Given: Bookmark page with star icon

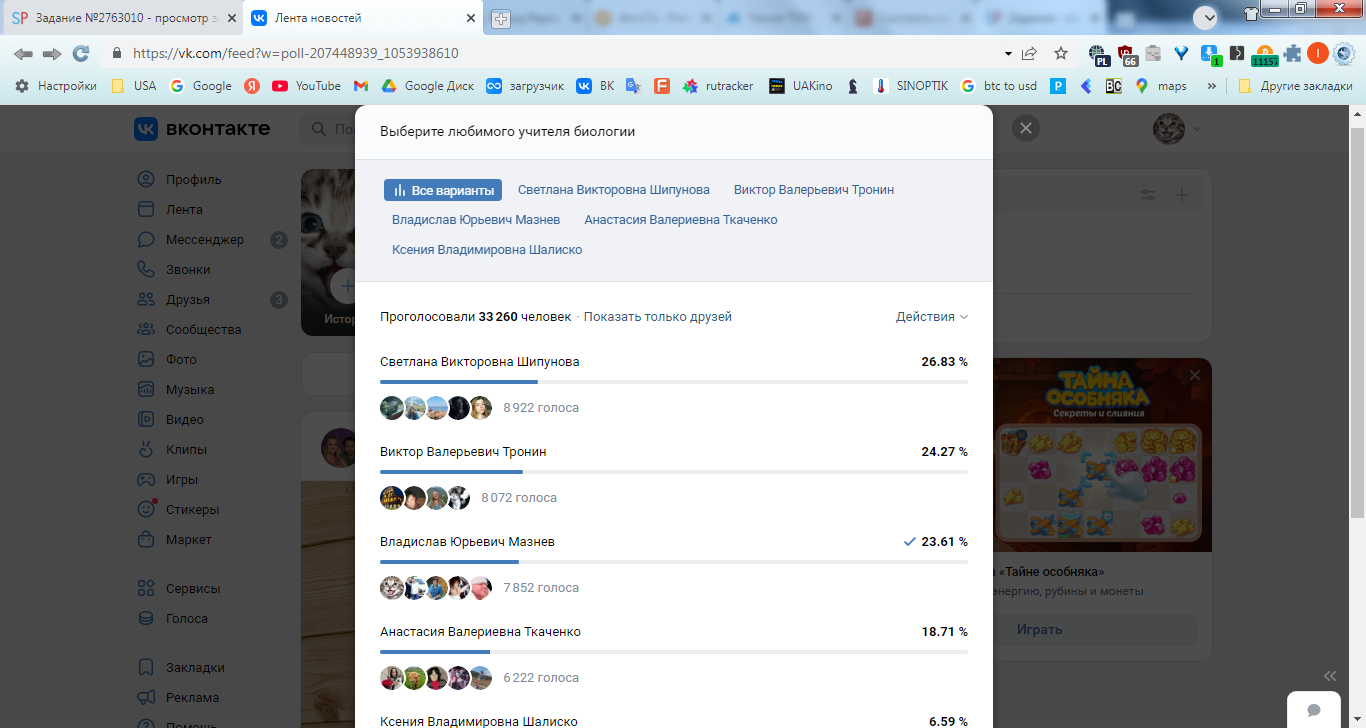Looking at the screenshot, I should pyautogui.click(x=1061, y=54).
